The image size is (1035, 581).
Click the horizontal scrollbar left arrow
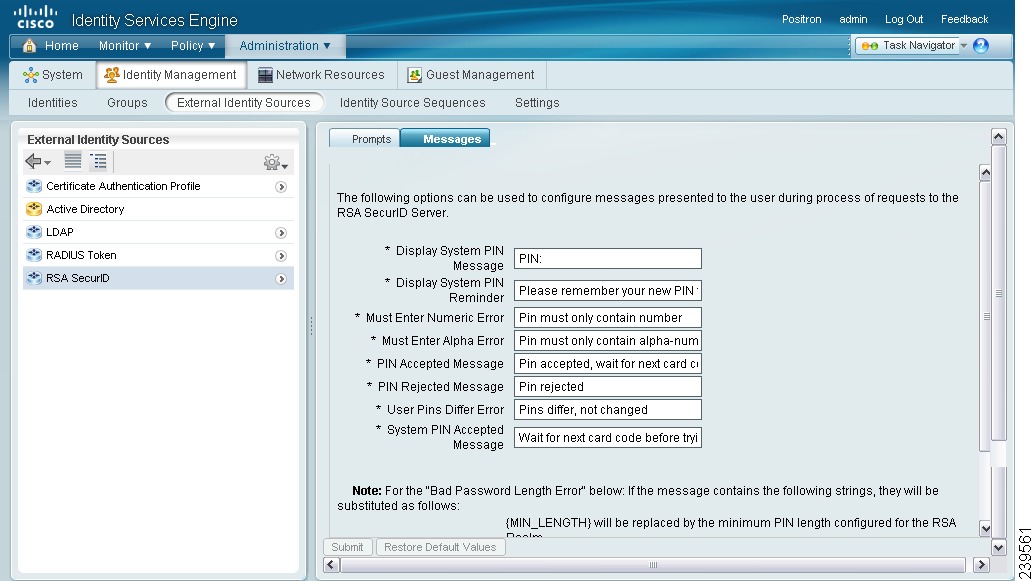click(331, 565)
